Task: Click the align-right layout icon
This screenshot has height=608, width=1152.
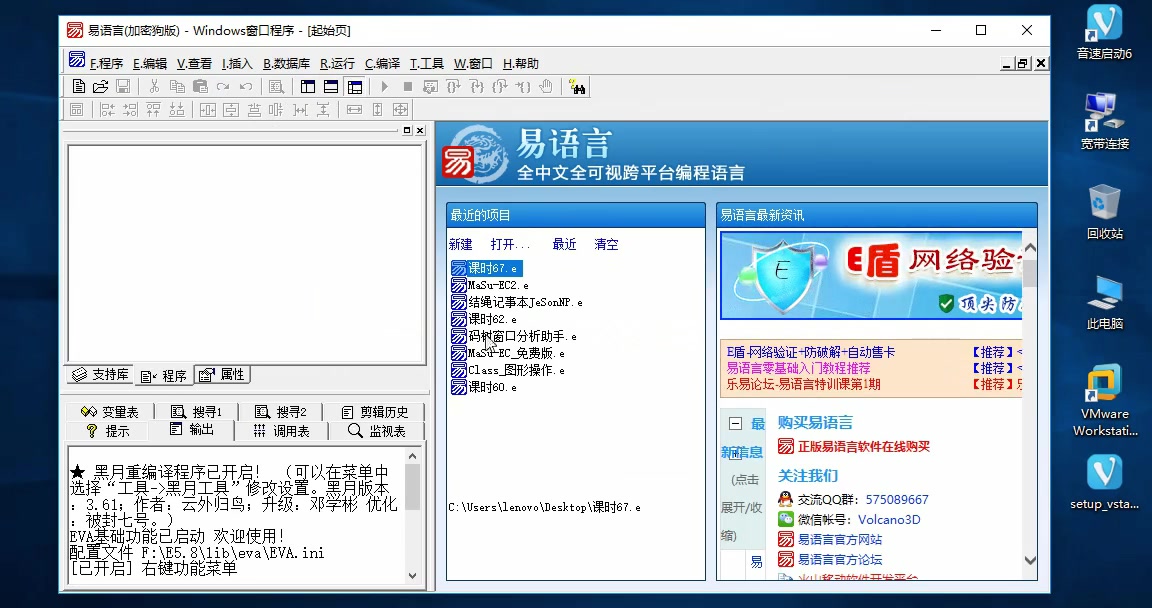Action: 130,110
